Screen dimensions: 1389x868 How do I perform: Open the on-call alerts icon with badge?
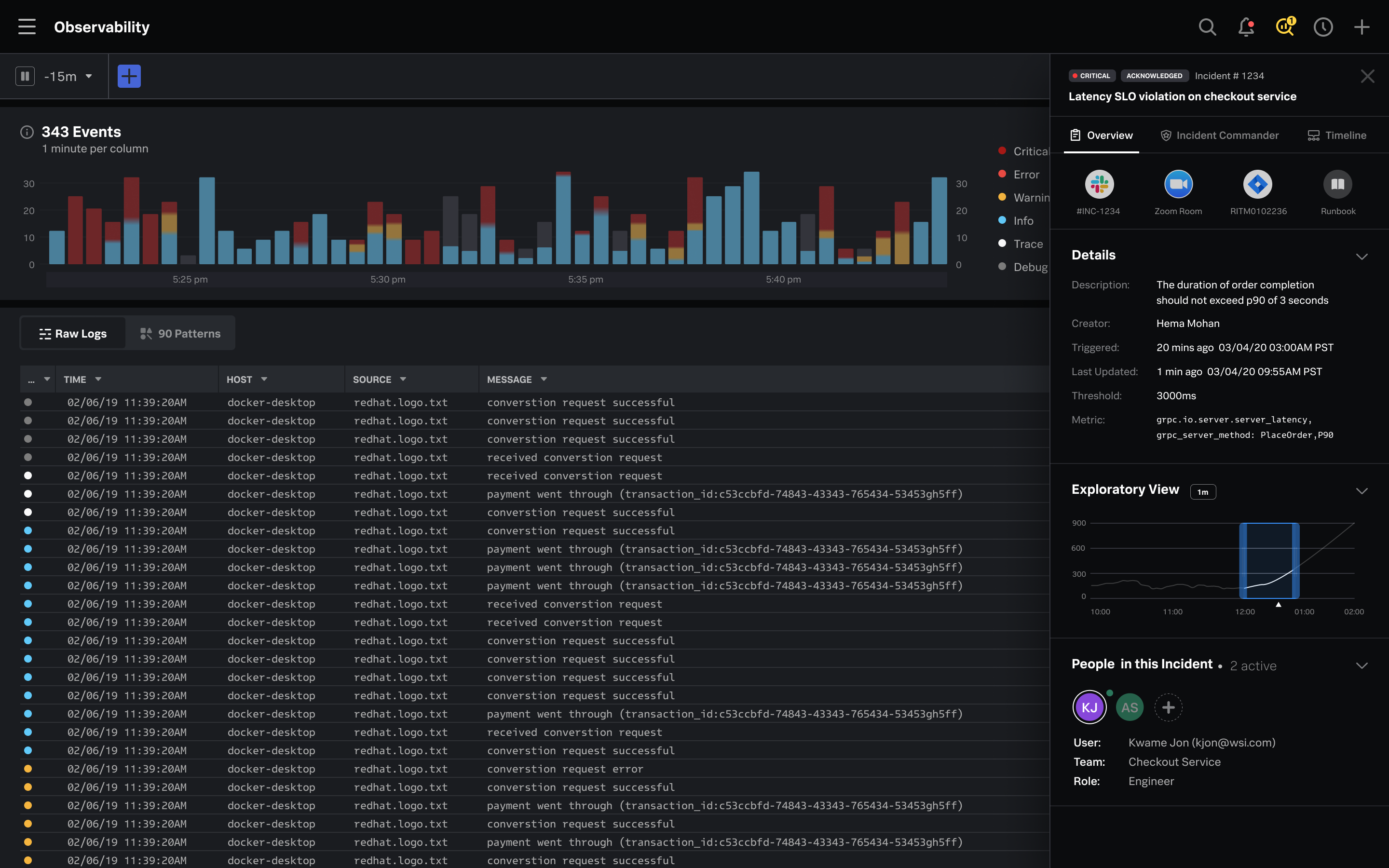coord(1284,27)
